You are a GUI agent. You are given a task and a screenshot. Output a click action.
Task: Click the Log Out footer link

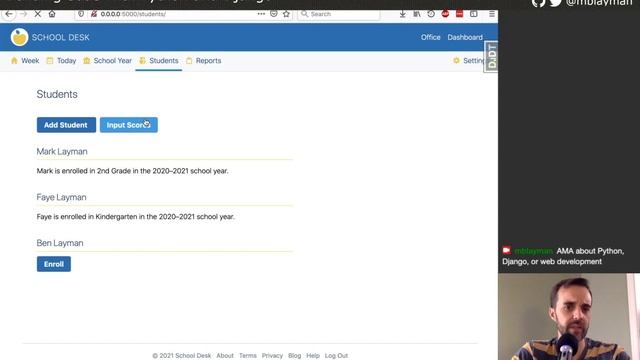click(x=336, y=356)
